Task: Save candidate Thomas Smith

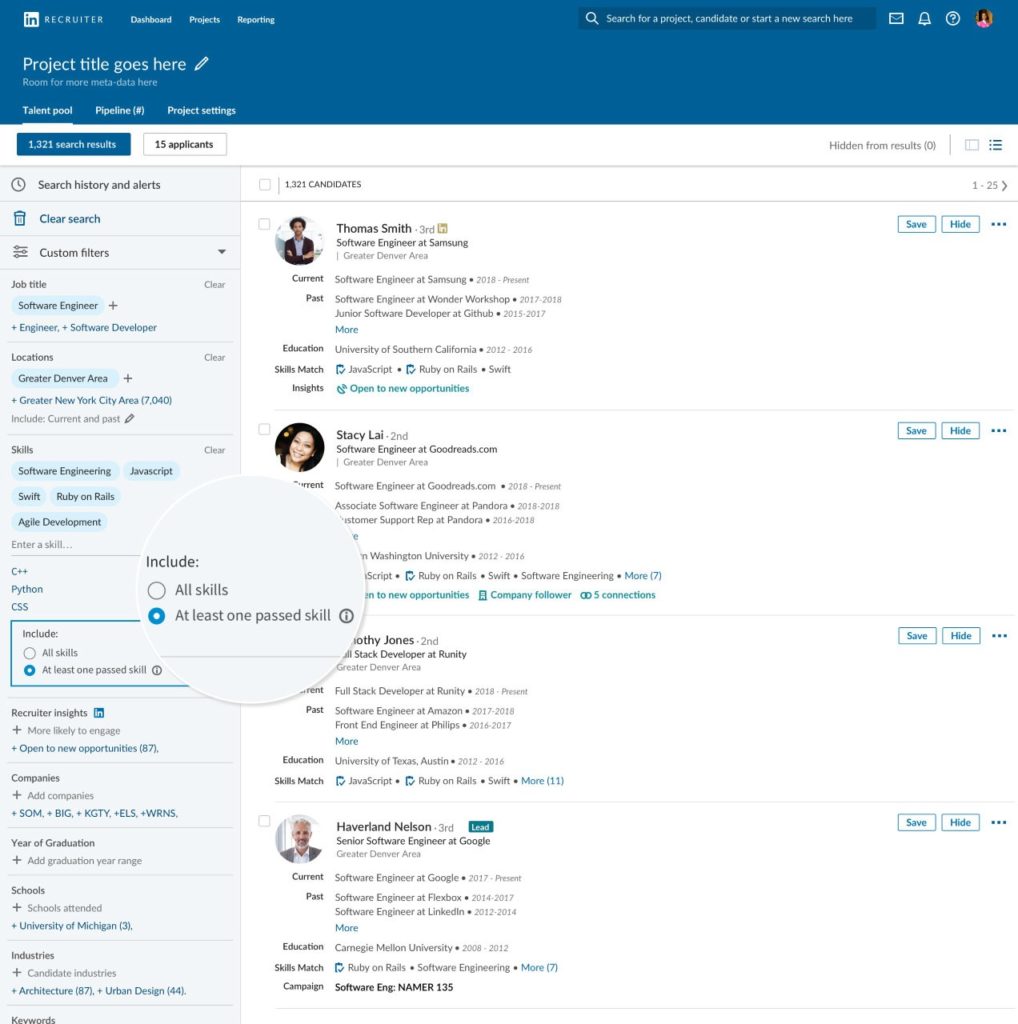Action: click(x=916, y=224)
